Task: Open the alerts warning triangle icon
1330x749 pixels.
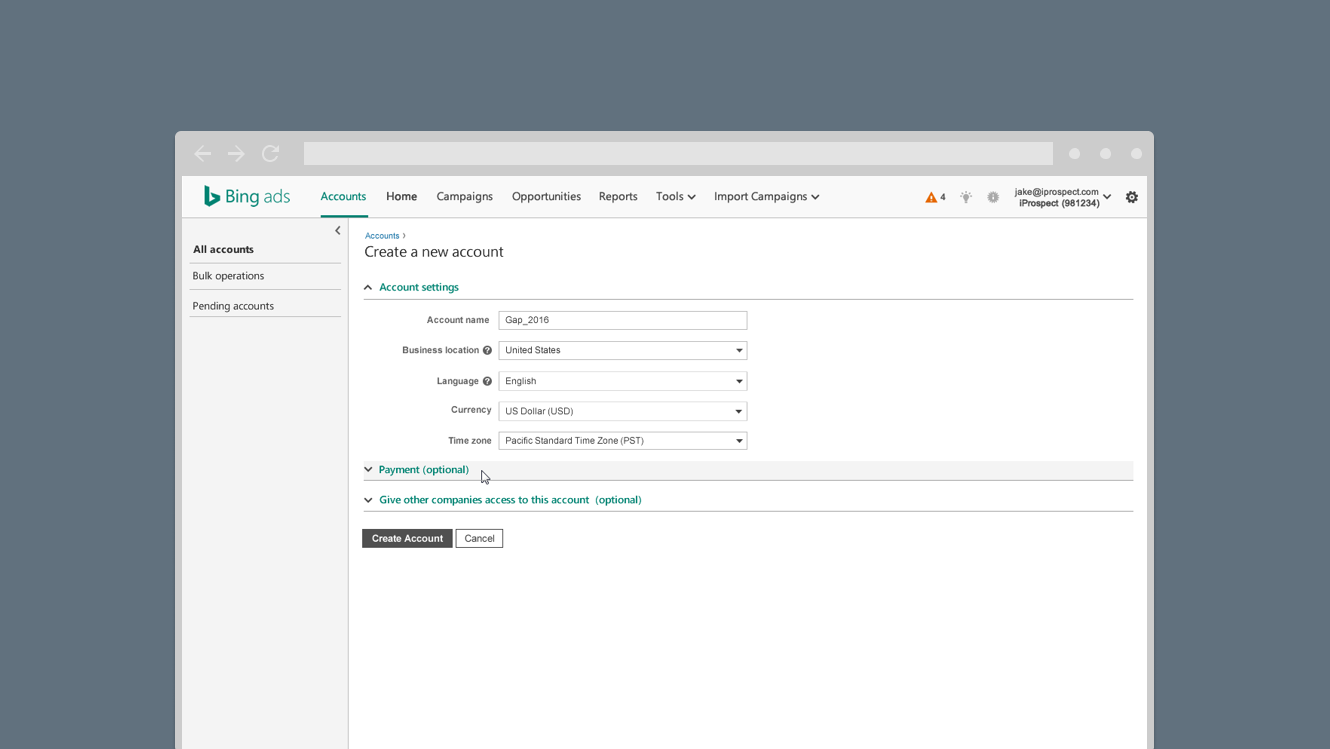Action: [x=931, y=197]
